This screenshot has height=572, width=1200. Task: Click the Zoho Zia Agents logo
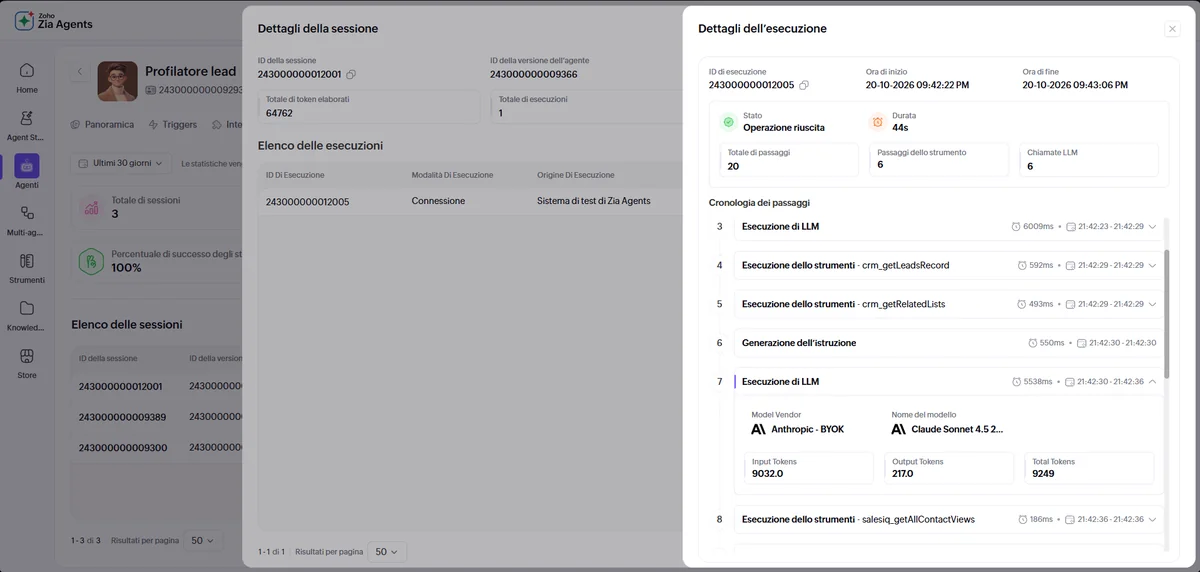[x=54, y=21]
